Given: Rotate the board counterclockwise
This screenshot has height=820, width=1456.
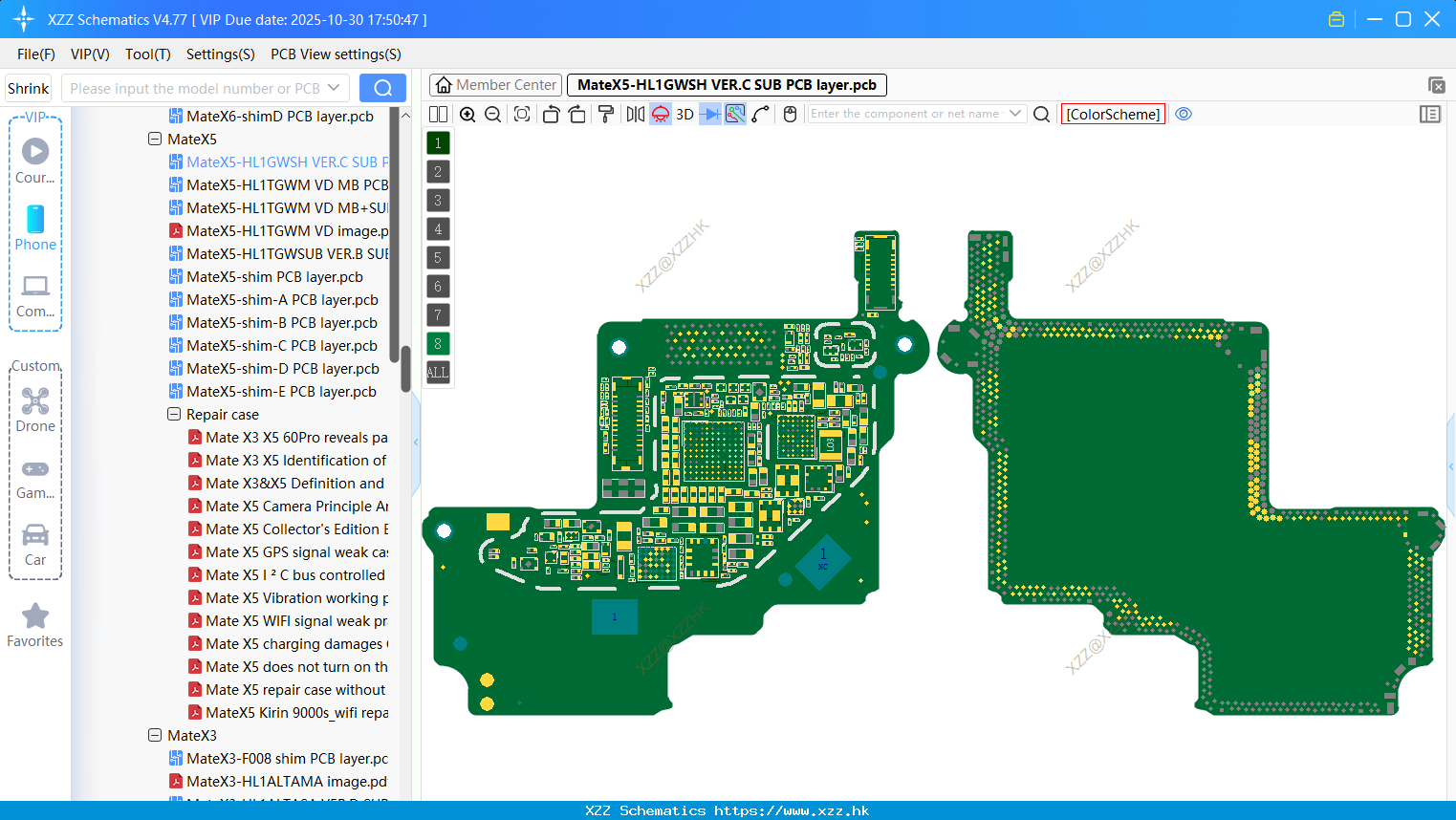Looking at the screenshot, I should click(551, 114).
